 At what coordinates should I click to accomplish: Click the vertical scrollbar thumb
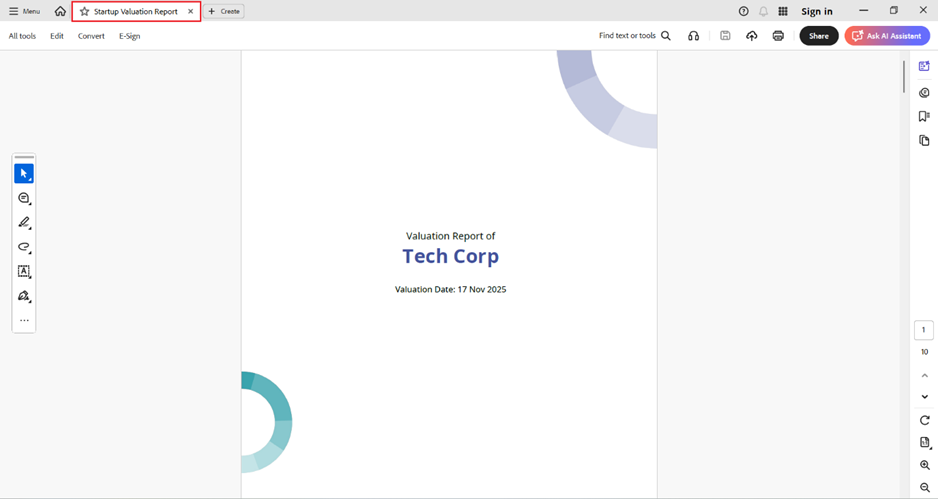[904, 76]
